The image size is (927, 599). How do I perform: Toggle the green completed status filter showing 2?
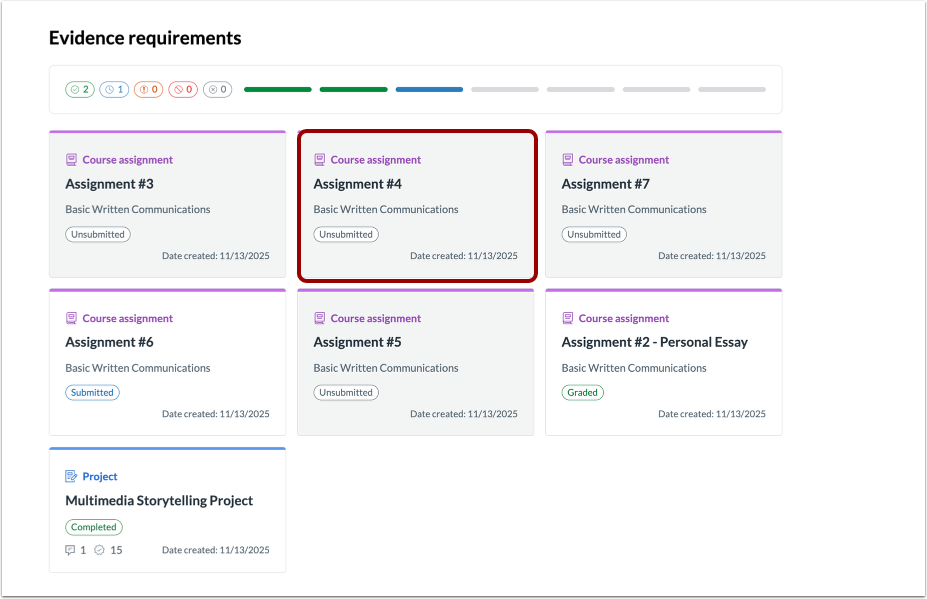click(x=80, y=89)
